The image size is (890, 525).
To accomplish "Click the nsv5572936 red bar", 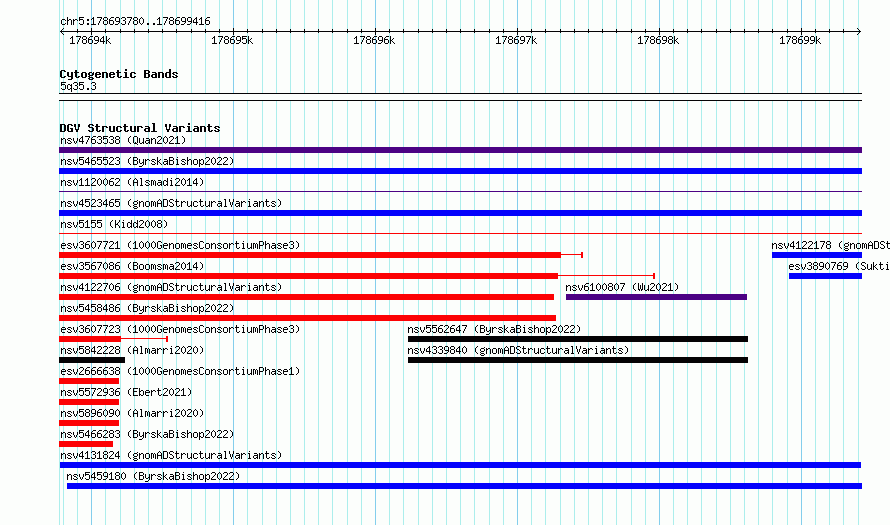I will (89, 402).
